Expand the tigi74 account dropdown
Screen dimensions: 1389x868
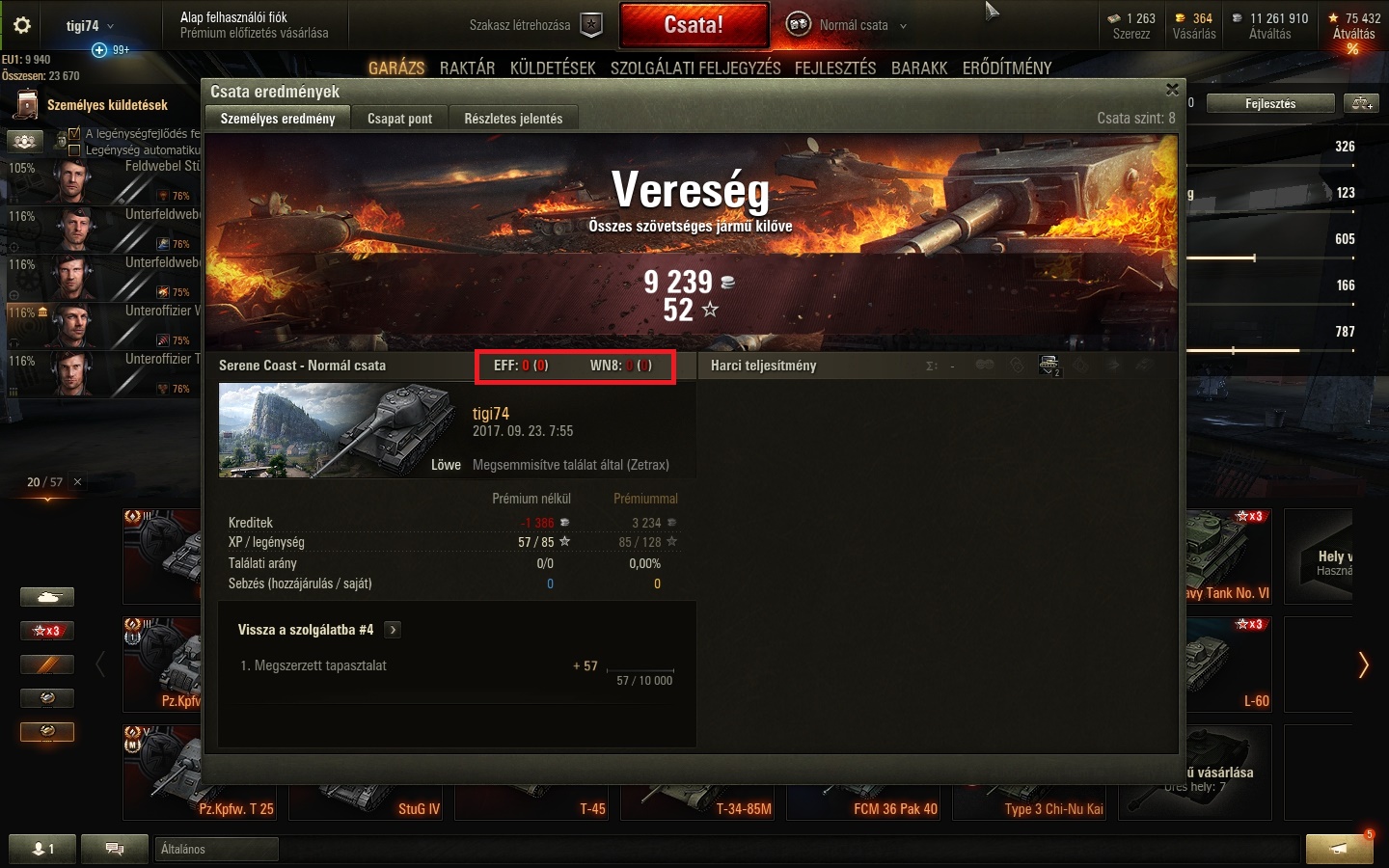89,26
